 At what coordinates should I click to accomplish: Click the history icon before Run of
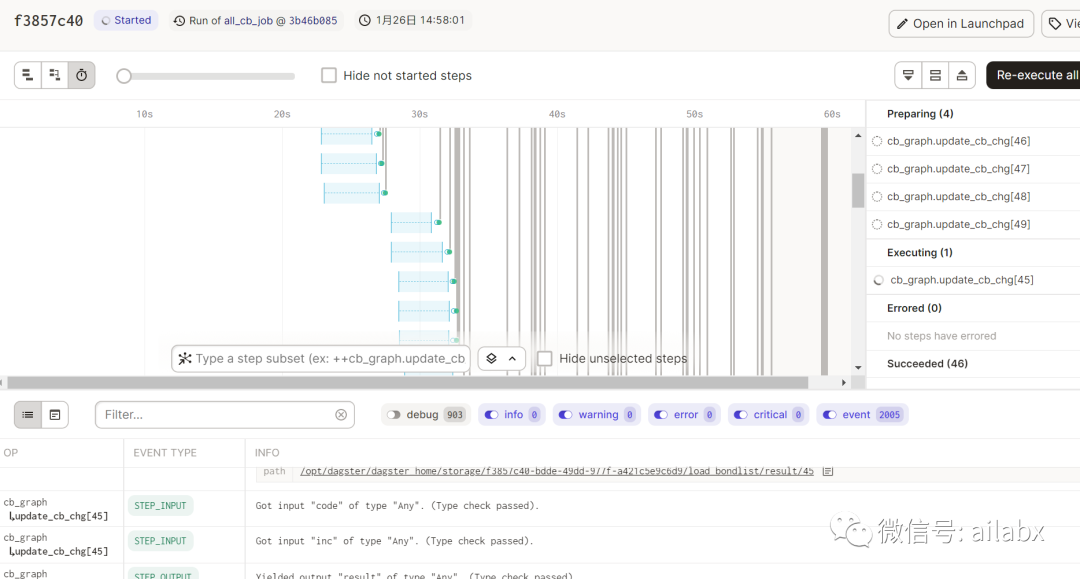coord(179,21)
